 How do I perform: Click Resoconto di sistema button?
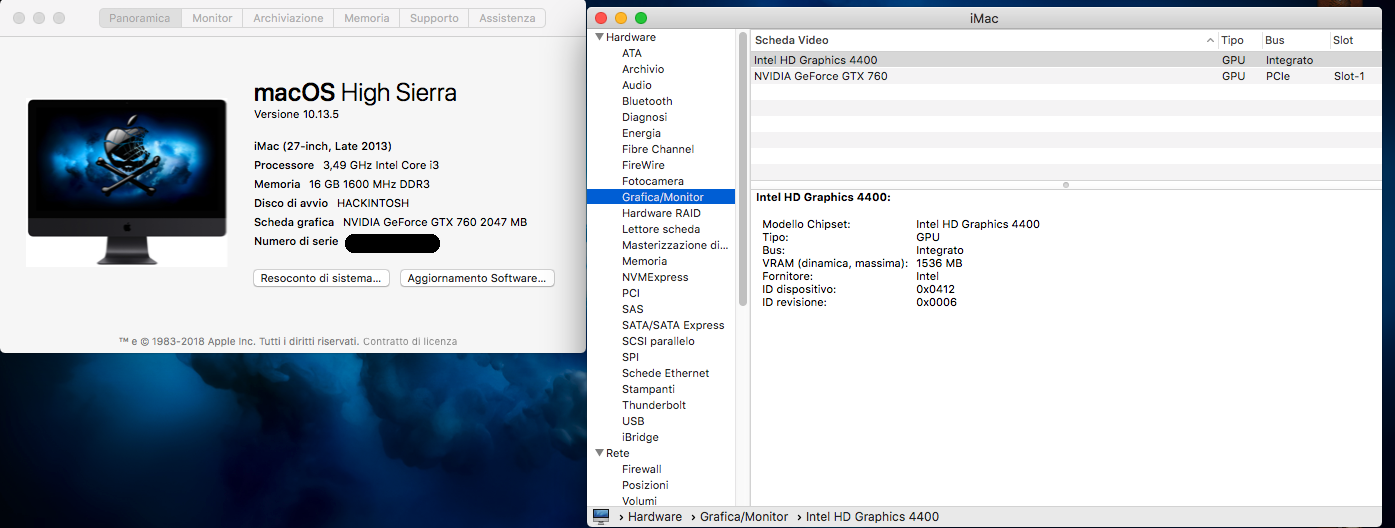(x=321, y=278)
